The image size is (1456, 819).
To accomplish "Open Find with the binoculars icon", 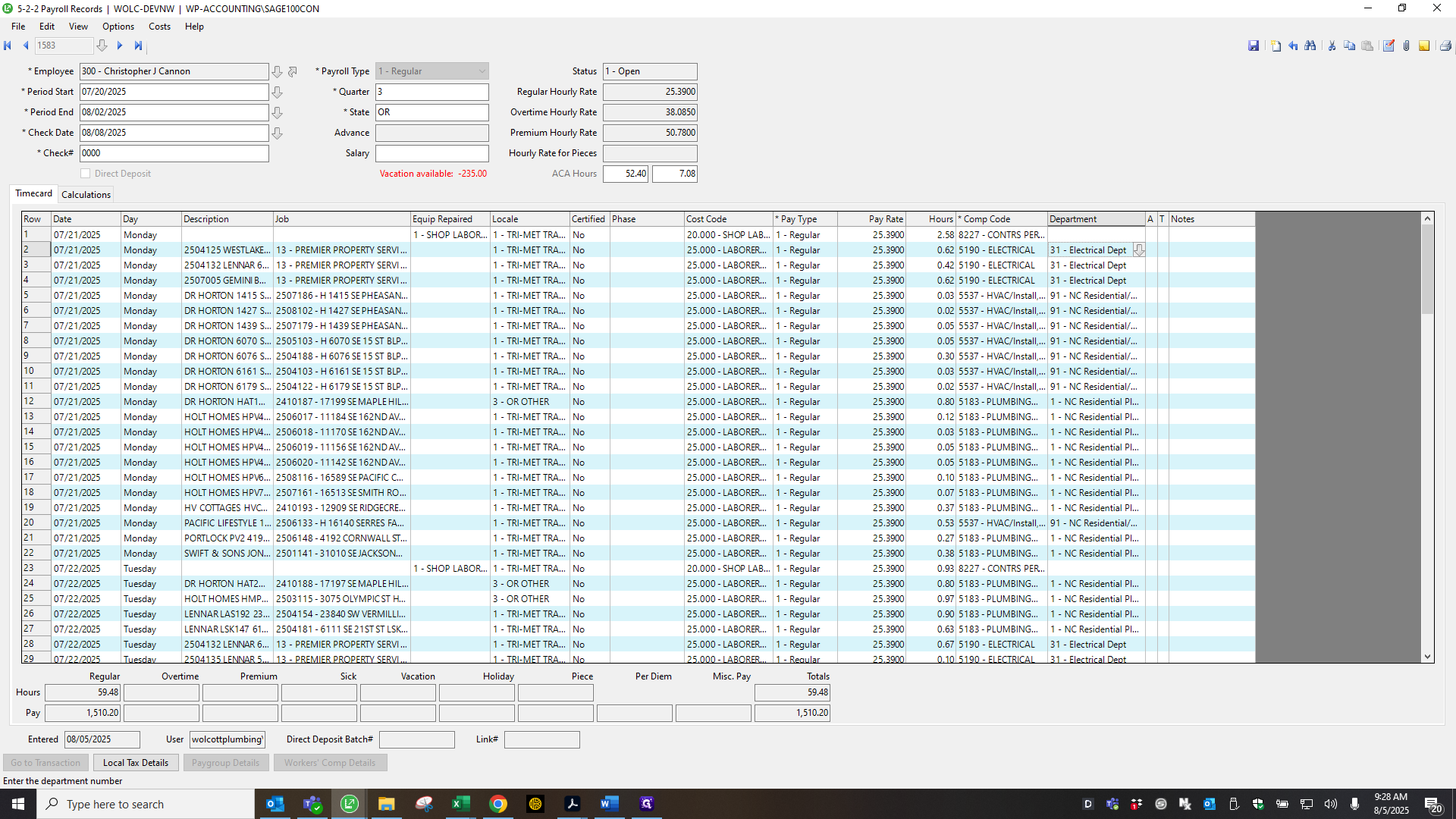I will (x=1310, y=46).
